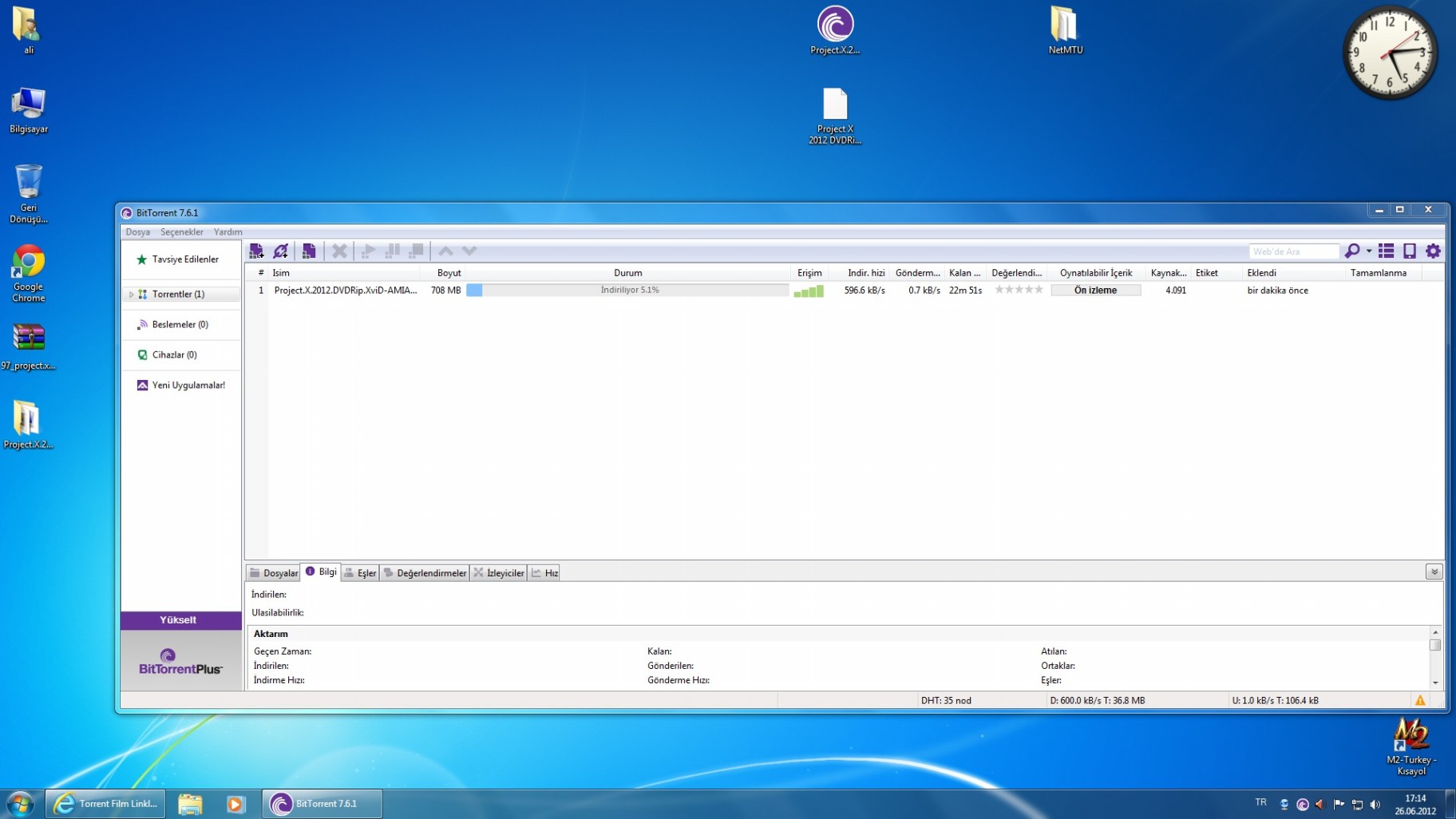Switch to the Dosyalar tab

273,572
